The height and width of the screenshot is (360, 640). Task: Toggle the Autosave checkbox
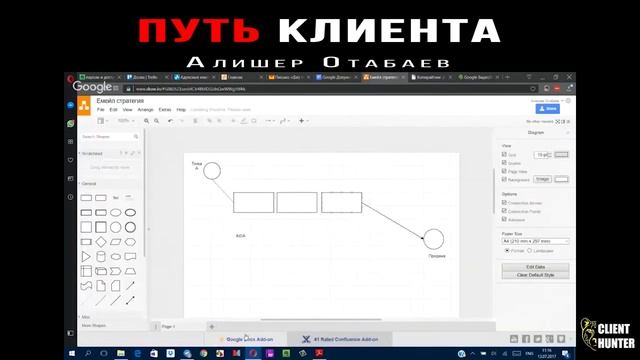pos(504,220)
